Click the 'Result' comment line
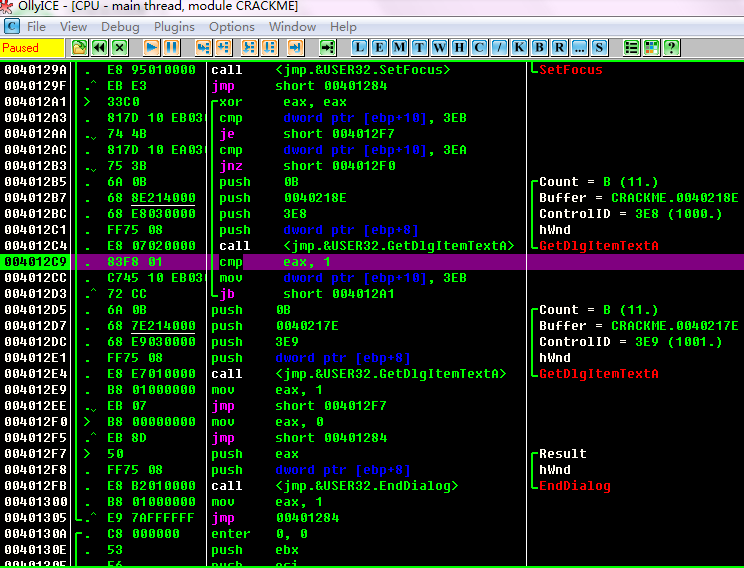The width and height of the screenshot is (744, 568). point(563,454)
